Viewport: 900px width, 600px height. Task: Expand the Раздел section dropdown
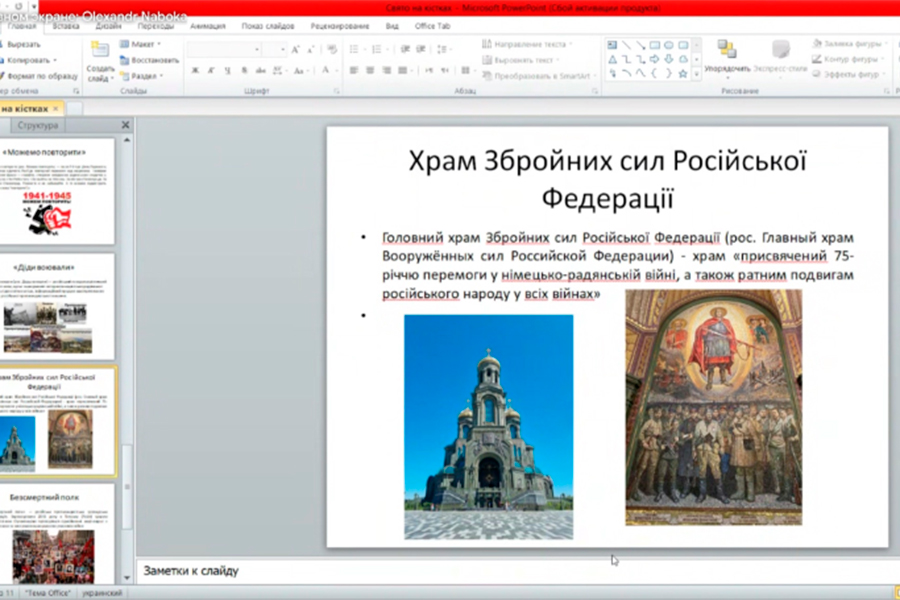(x=145, y=76)
